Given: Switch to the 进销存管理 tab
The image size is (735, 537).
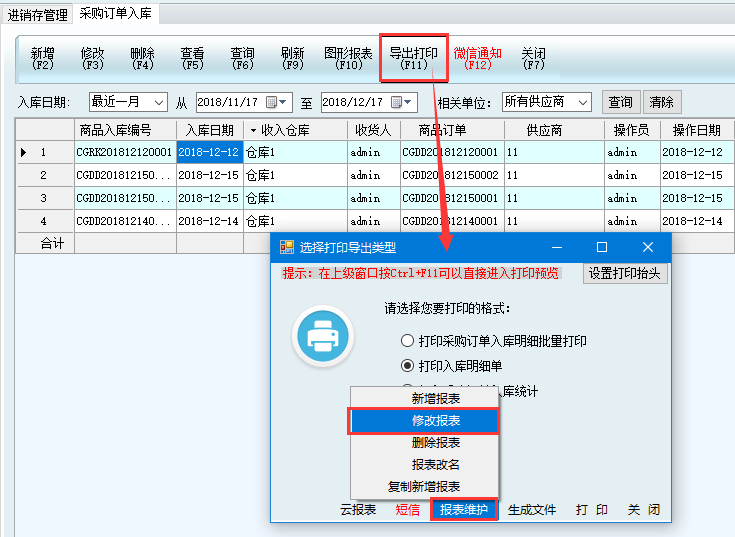Looking at the screenshot, I should click(x=38, y=14).
